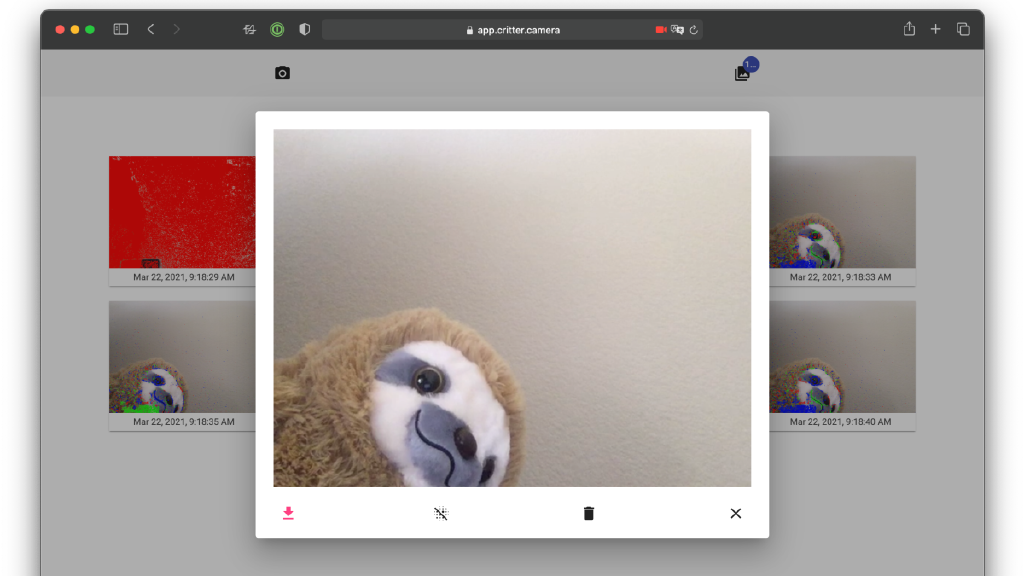This screenshot has width=1024, height=576.
Task: Toggle the crossed-out grid overlay icon
Action: [x=441, y=513]
